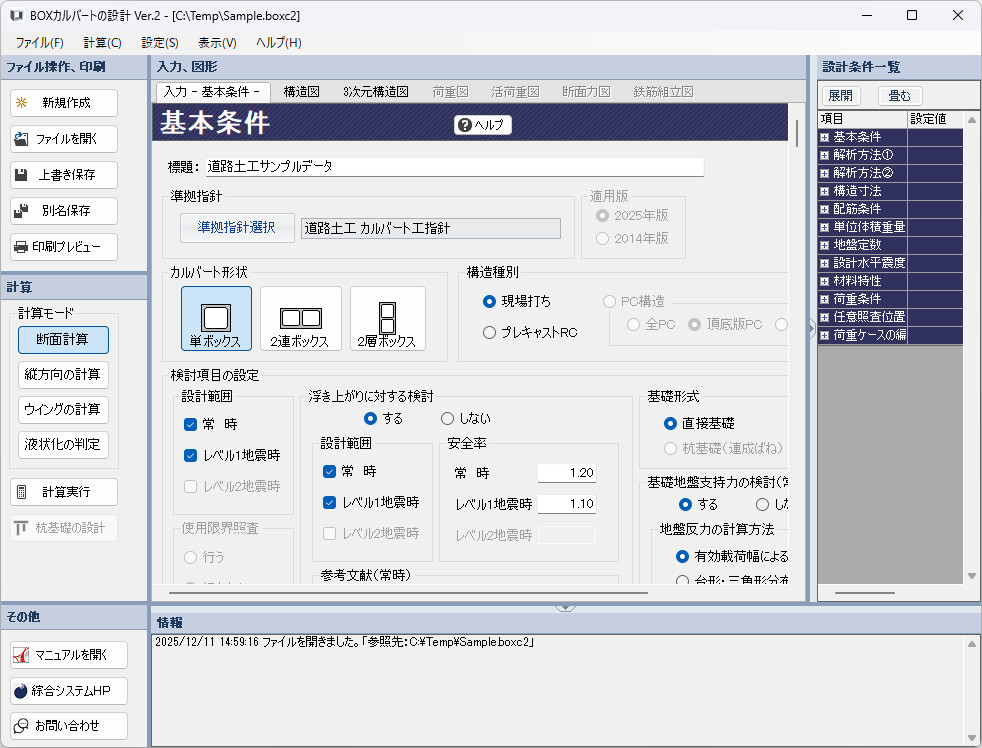Click the 準拠指針選択 button

pyautogui.click(x=237, y=228)
